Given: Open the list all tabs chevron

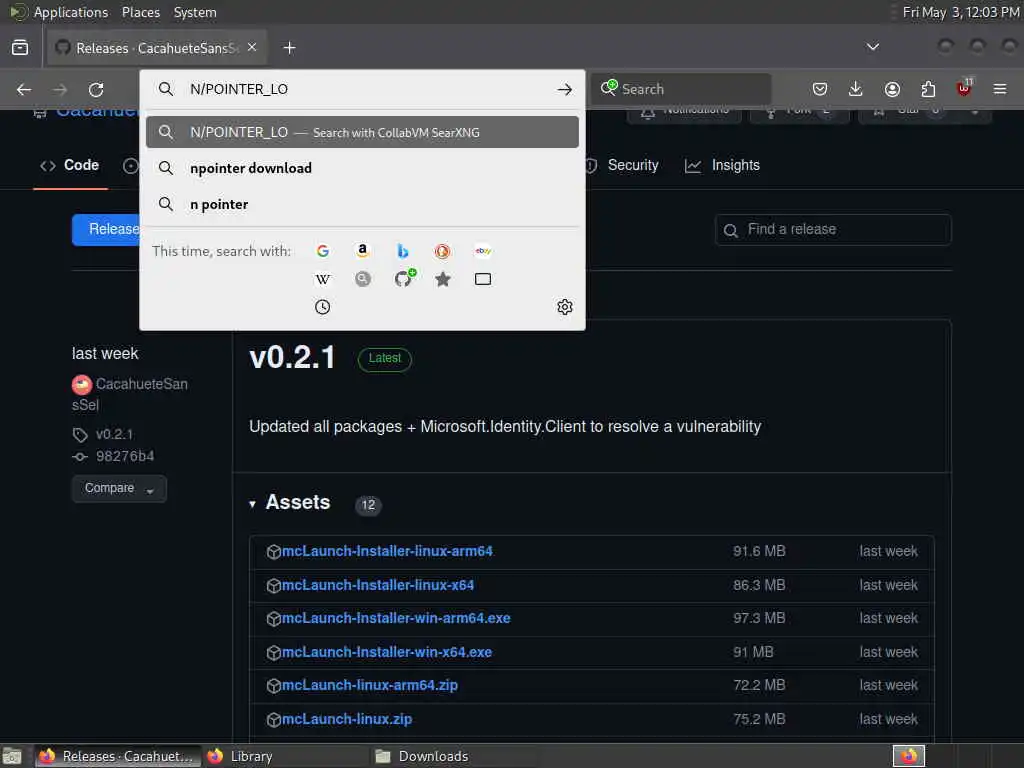Looking at the screenshot, I should [872, 47].
